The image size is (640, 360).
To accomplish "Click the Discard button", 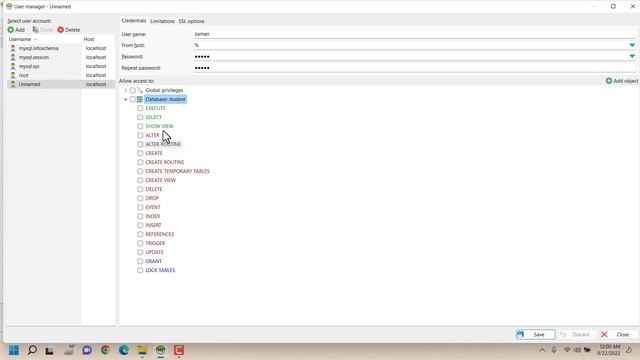I will [576, 334].
